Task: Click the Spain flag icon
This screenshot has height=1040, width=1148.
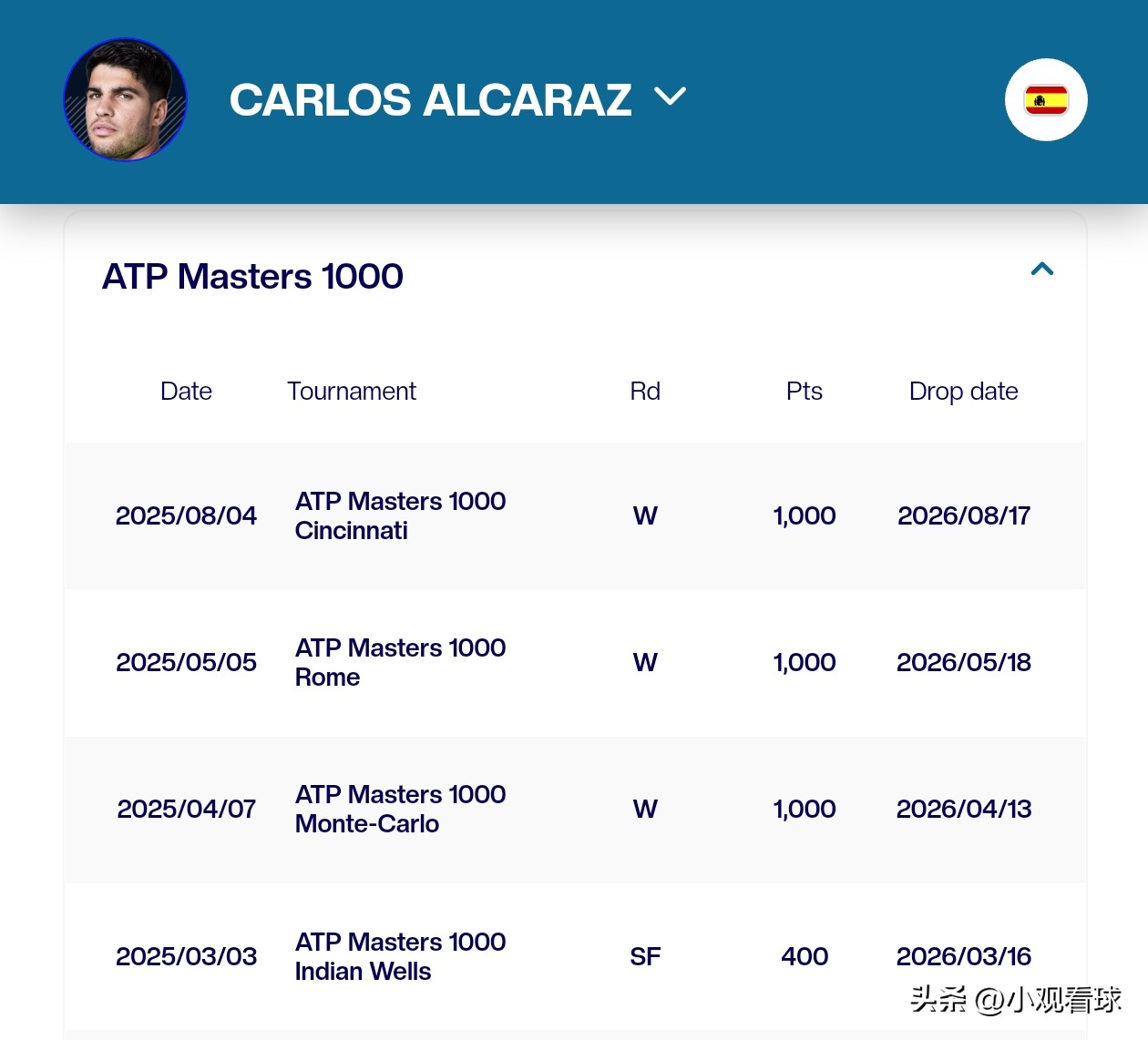Action: coord(1046,100)
